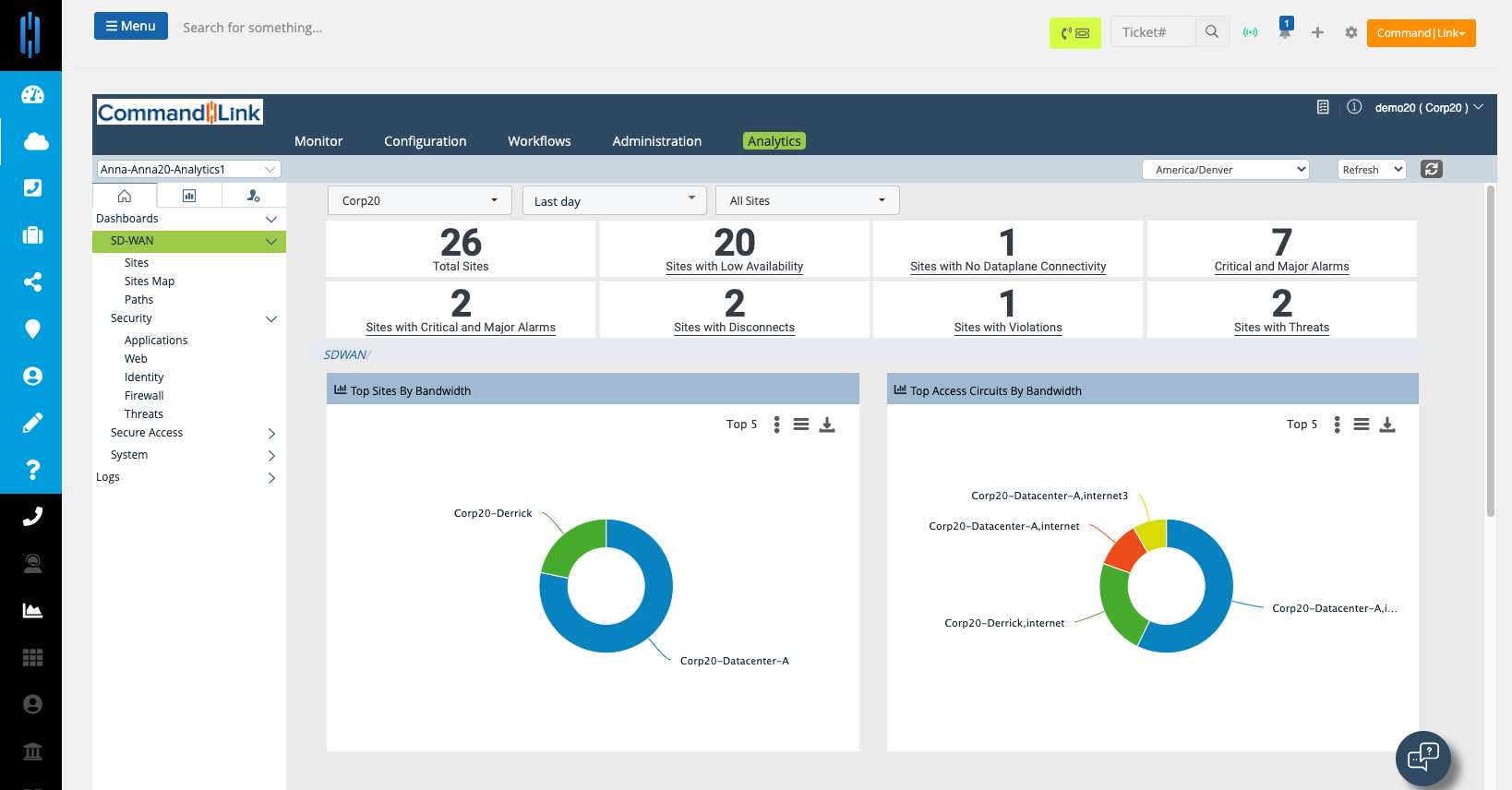Click the phone icon in left sidebar
The height and width of the screenshot is (790, 1512).
[x=32, y=517]
